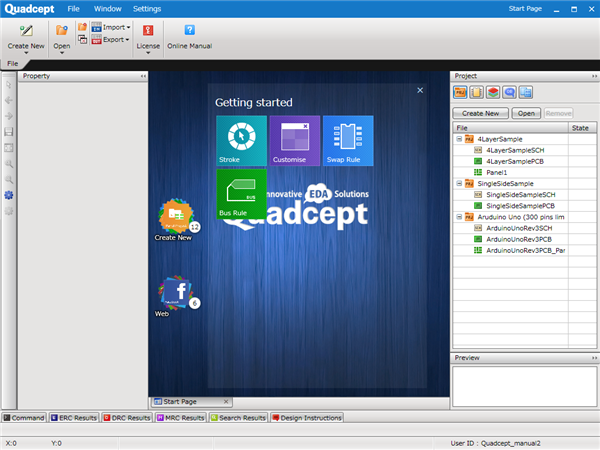This screenshot has width=600, height=450.
Task: Click the Web Facebook badge on start page
Action: (176, 292)
